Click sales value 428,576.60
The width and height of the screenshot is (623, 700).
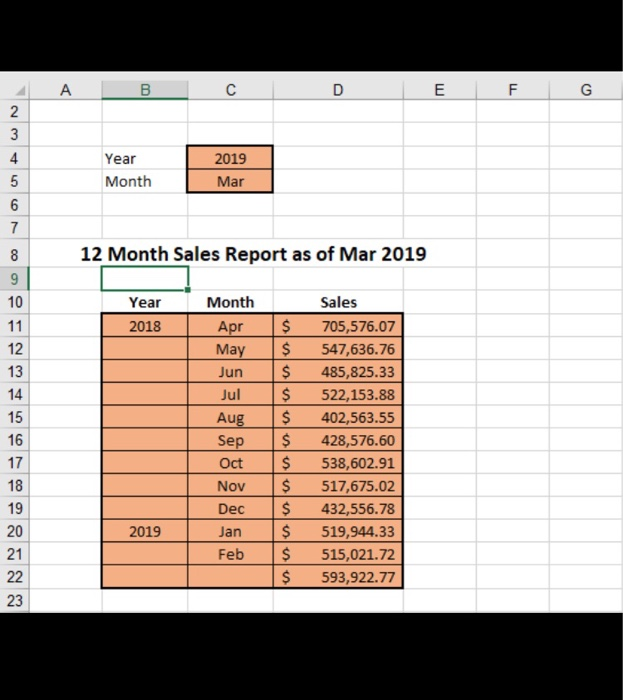click(338, 440)
